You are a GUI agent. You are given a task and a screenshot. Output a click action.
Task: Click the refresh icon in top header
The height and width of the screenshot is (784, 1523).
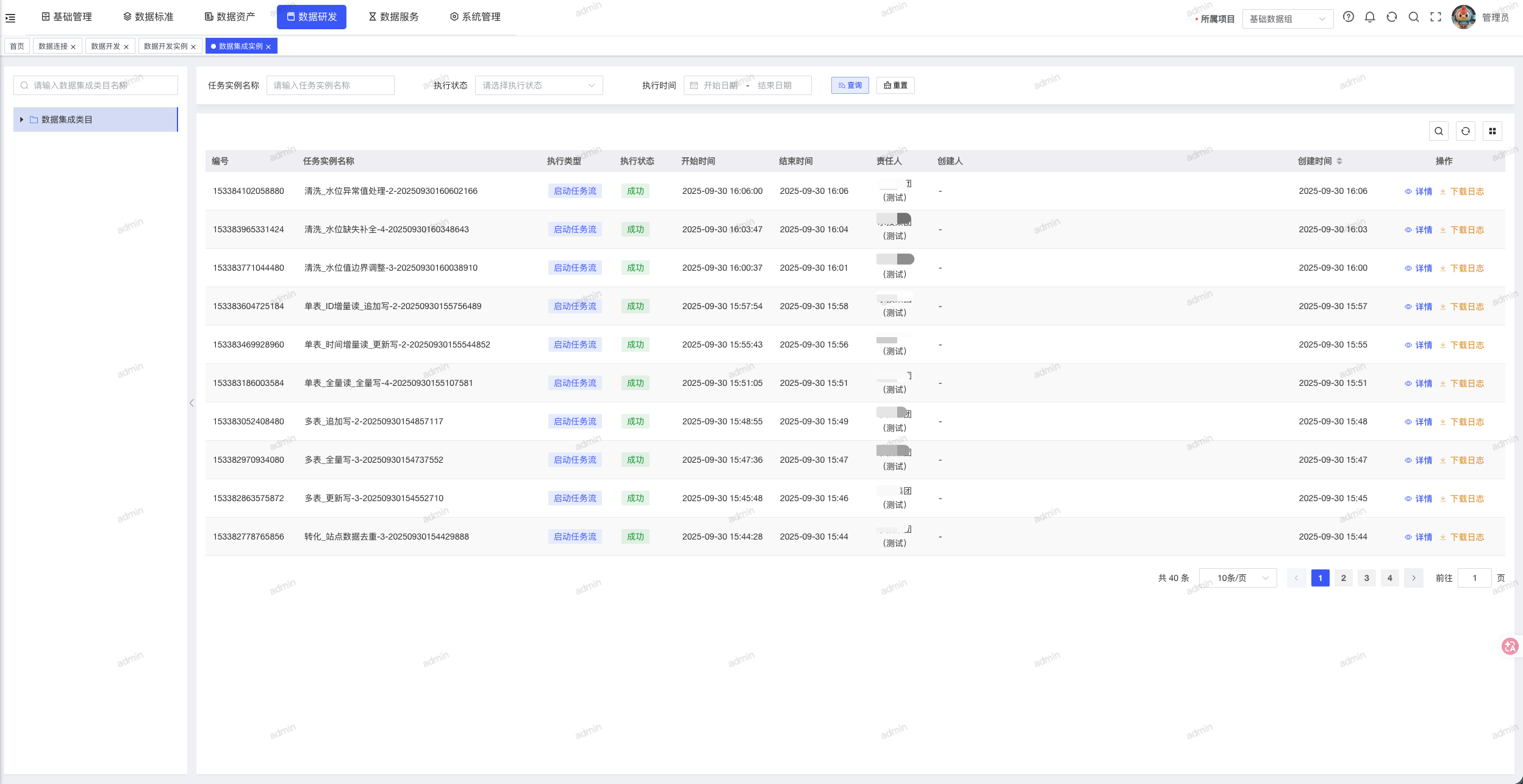[1392, 17]
